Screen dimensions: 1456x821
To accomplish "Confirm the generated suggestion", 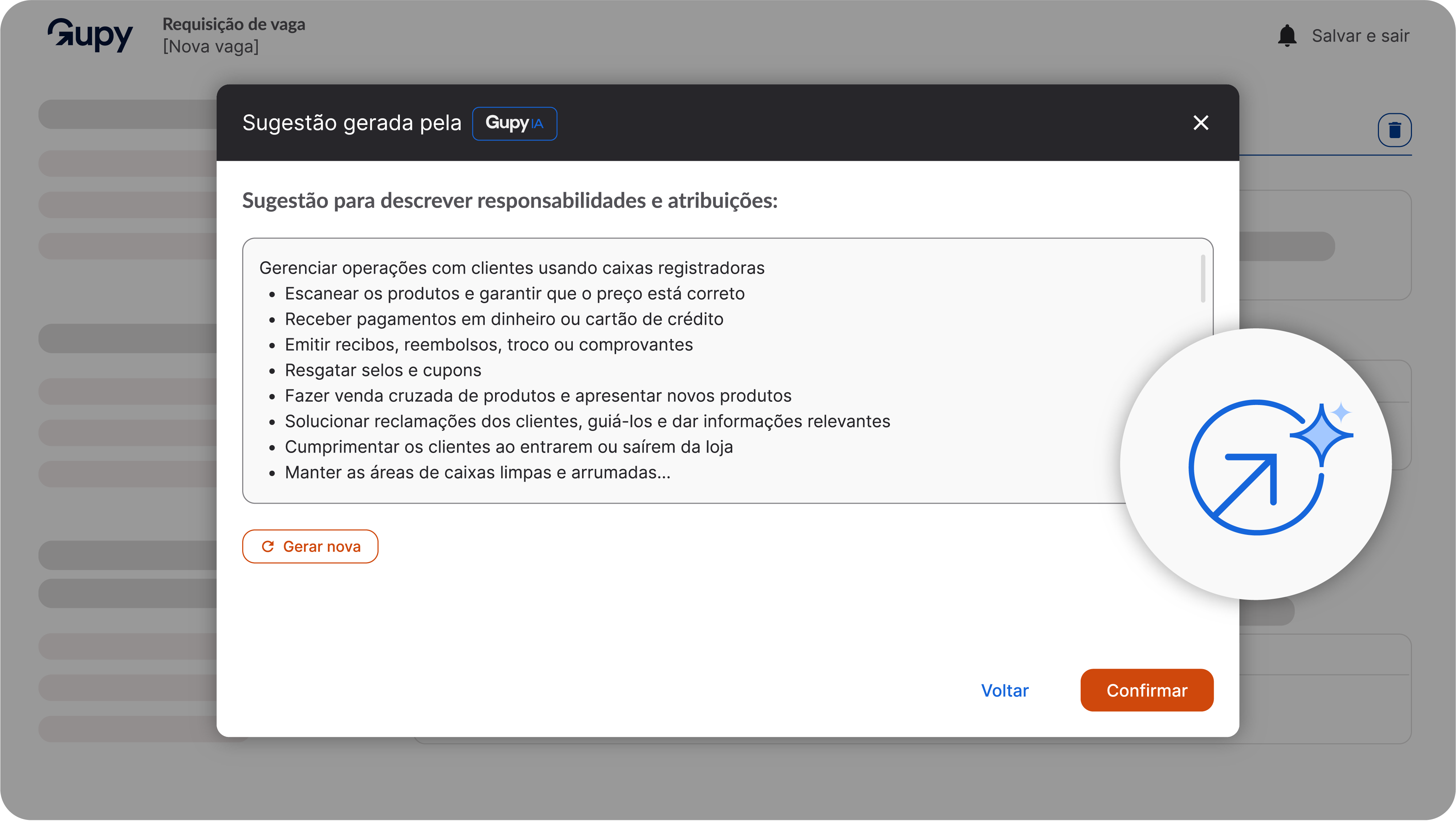I will [x=1146, y=690].
